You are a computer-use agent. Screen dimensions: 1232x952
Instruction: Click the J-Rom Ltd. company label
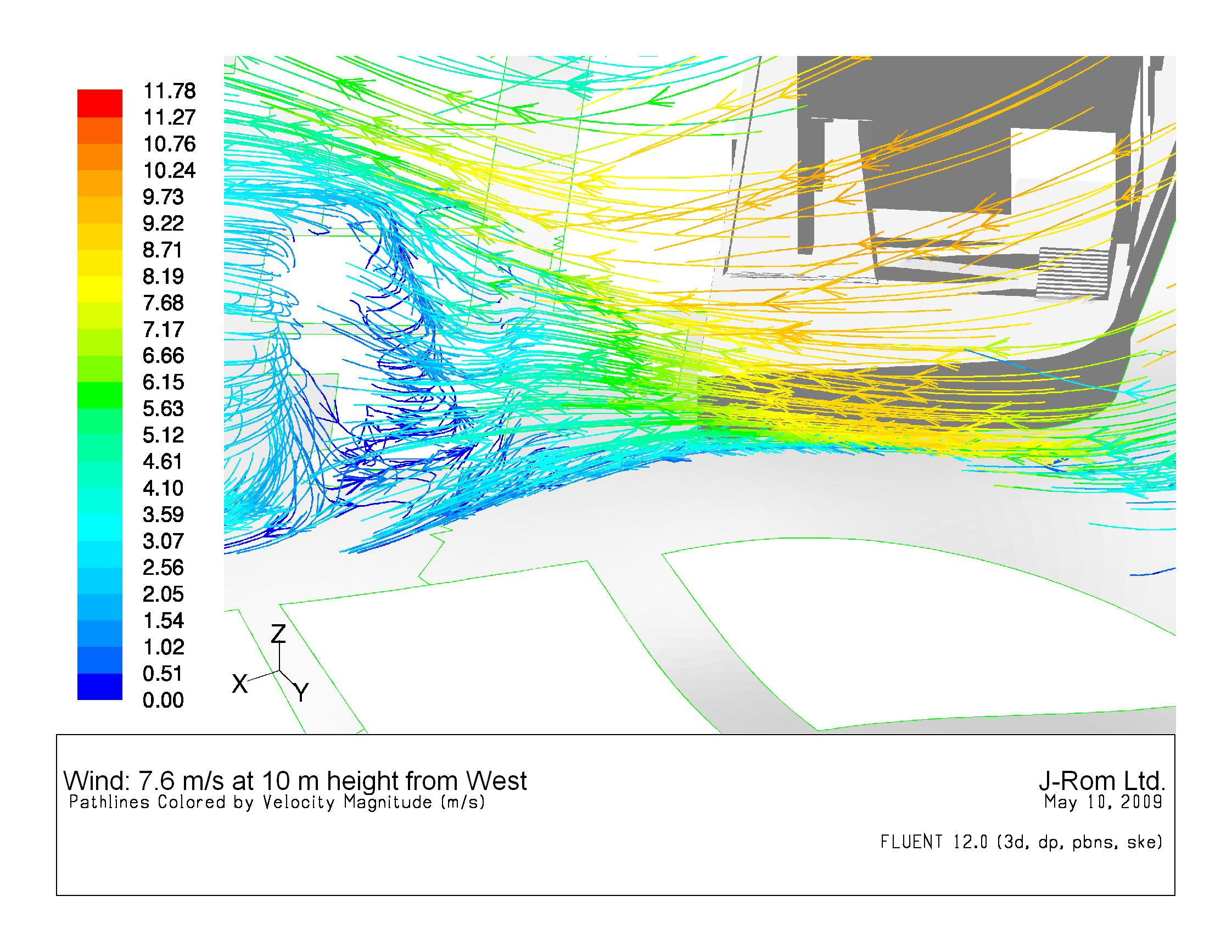1102,781
